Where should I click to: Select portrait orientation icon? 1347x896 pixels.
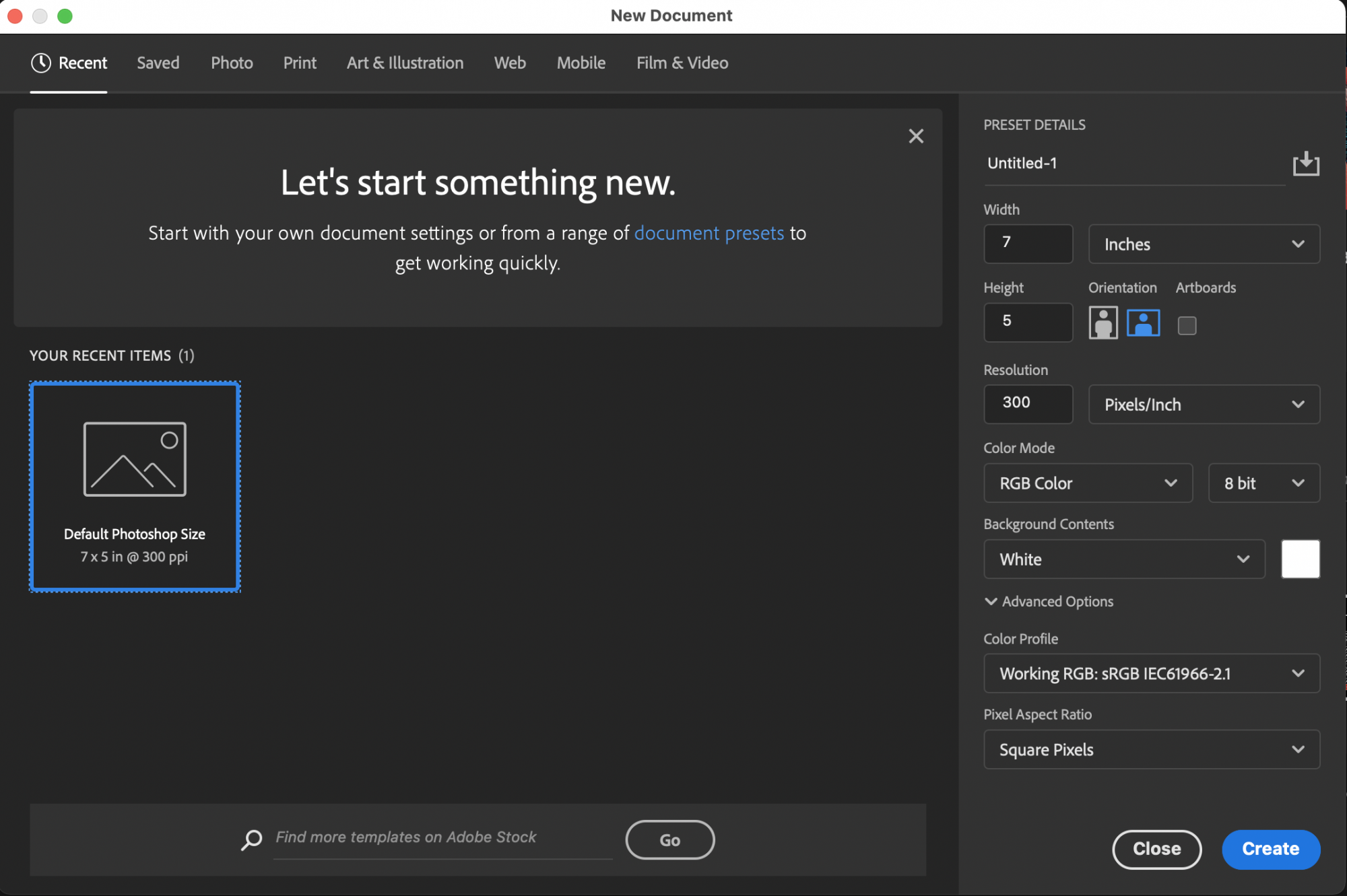1103,323
